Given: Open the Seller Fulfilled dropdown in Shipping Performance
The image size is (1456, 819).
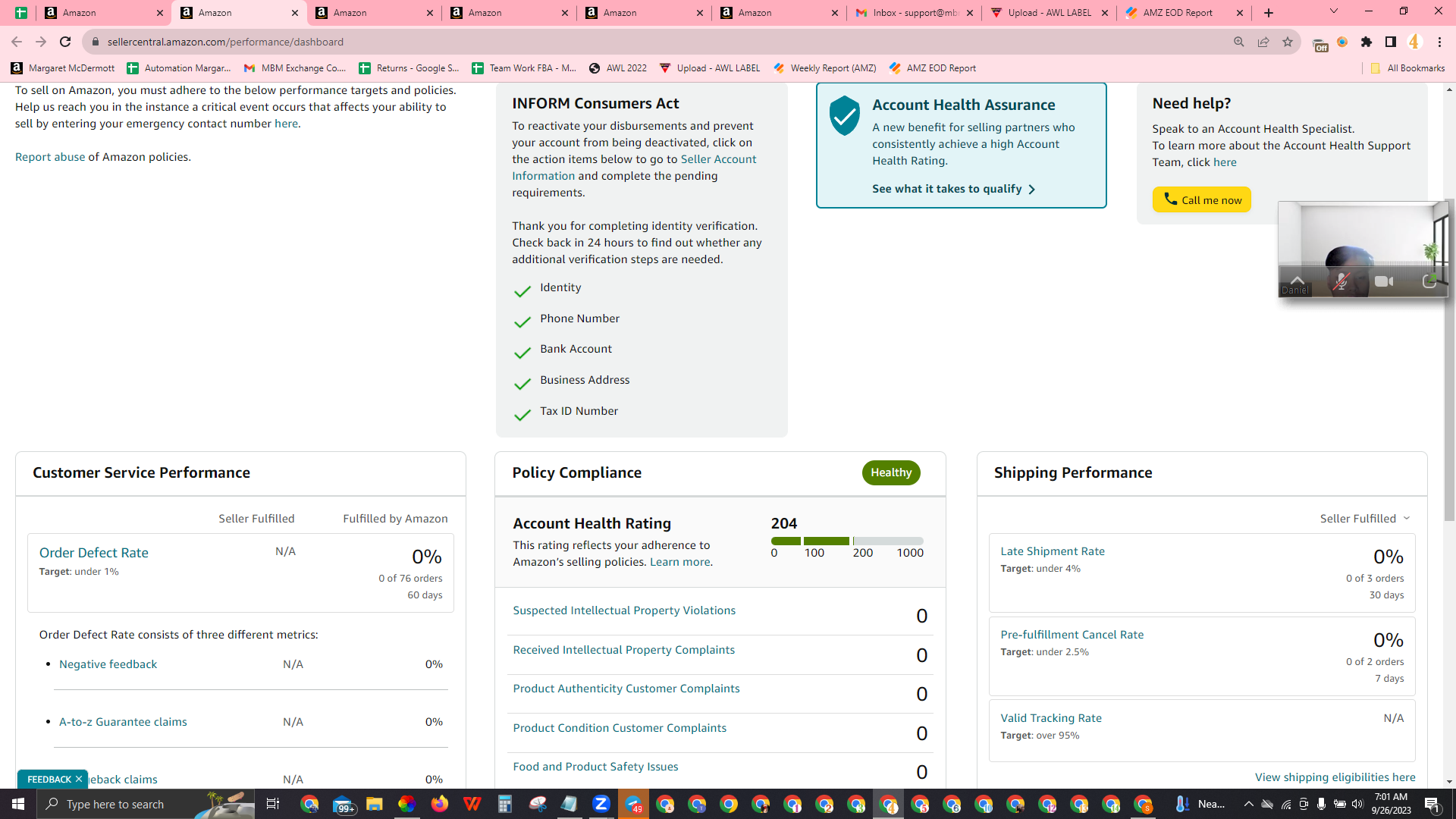Looking at the screenshot, I should click(x=1365, y=519).
